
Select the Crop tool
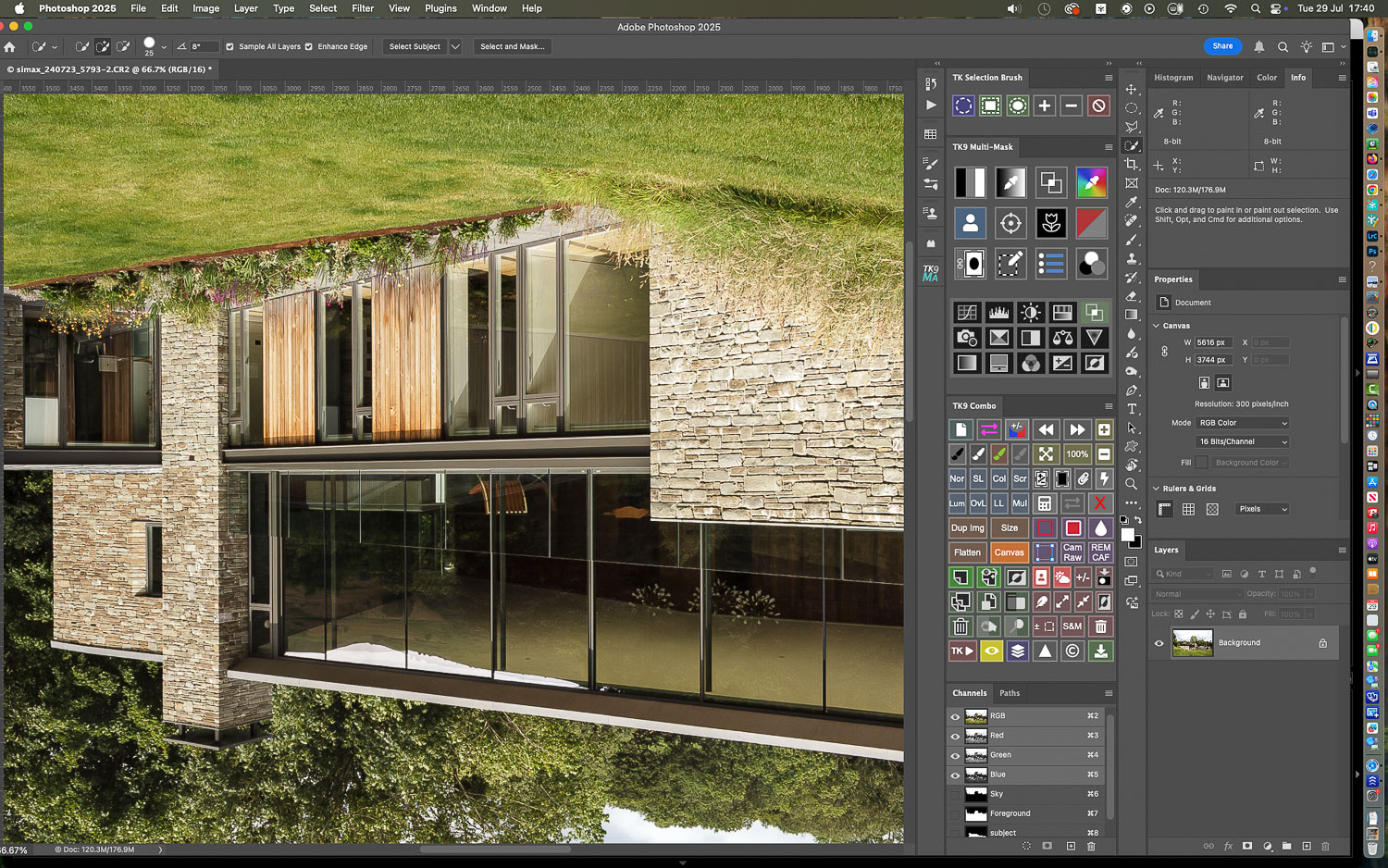(x=1131, y=164)
